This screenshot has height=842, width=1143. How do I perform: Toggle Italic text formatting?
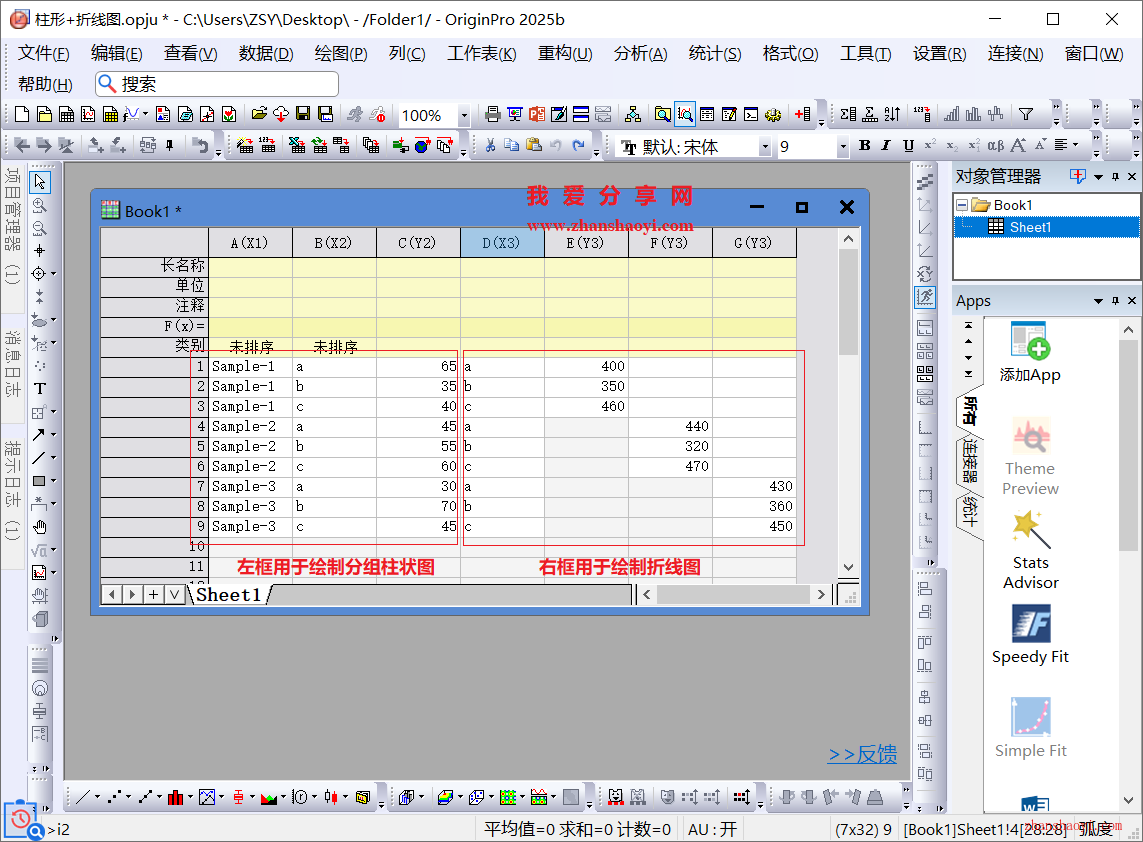pyautogui.click(x=886, y=146)
